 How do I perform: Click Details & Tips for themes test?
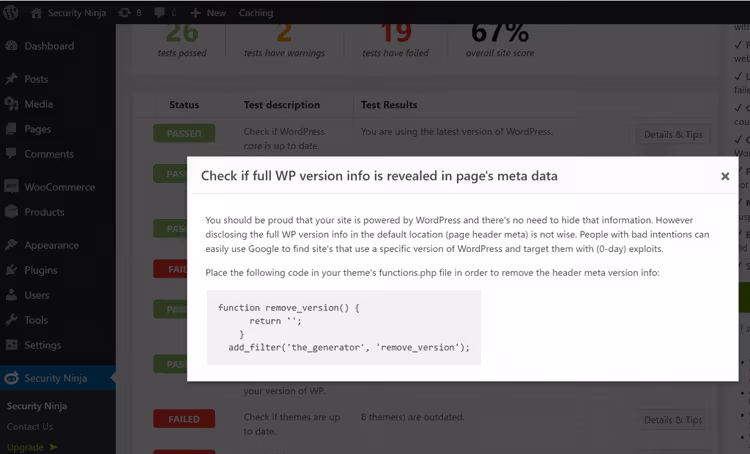[x=673, y=420]
